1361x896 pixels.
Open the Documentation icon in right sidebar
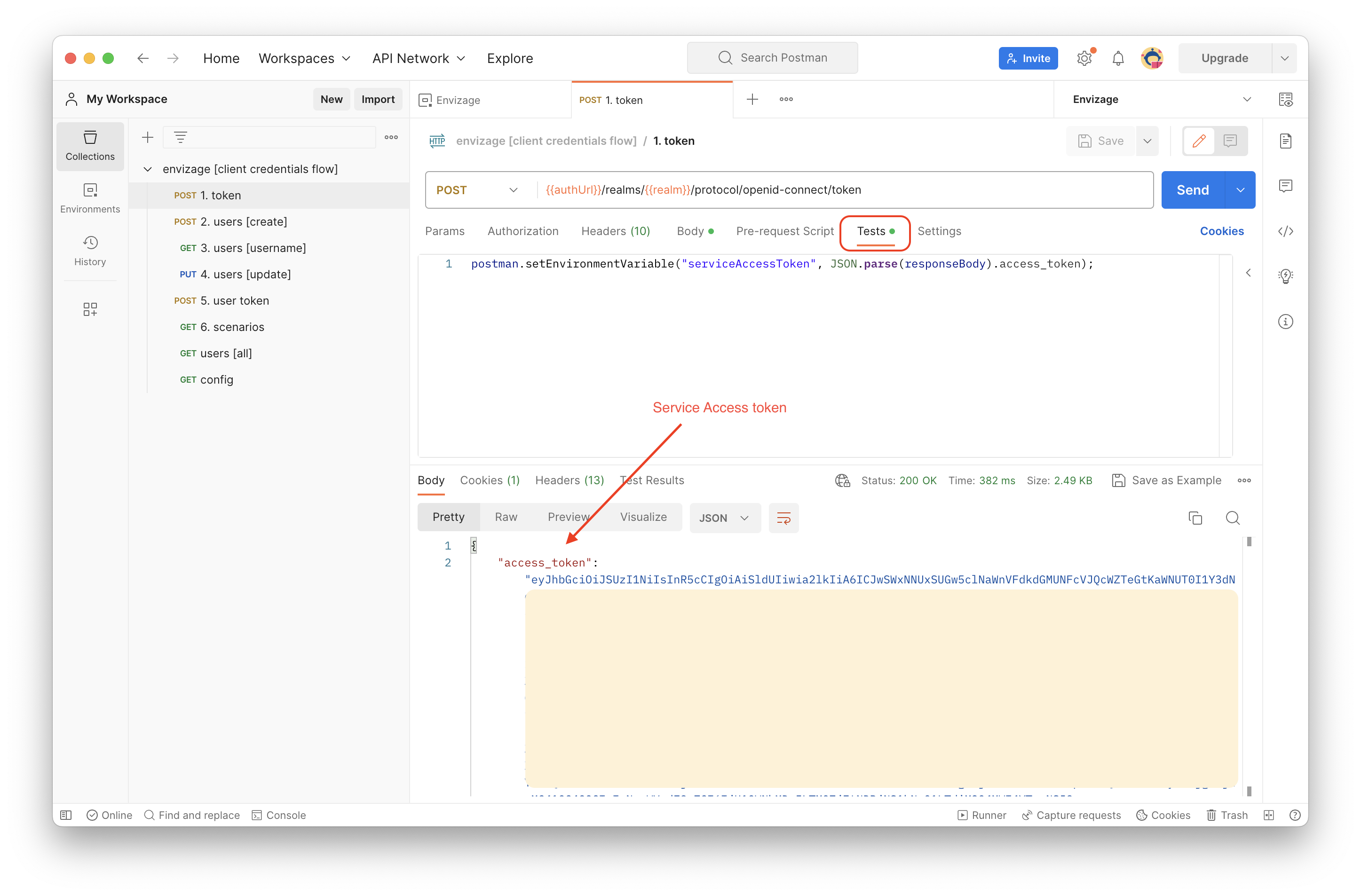1285,141
